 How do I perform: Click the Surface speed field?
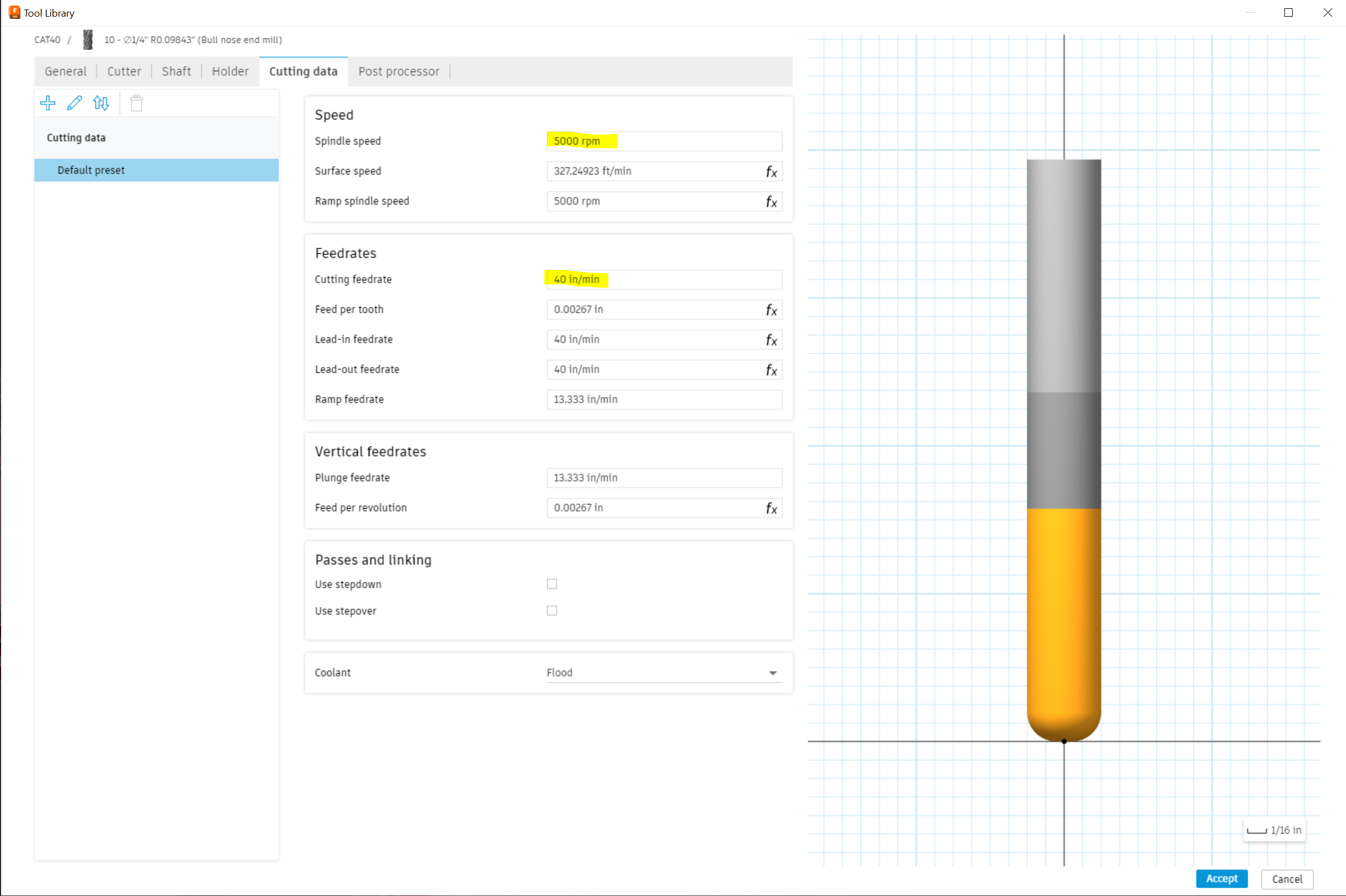[664, 172]
